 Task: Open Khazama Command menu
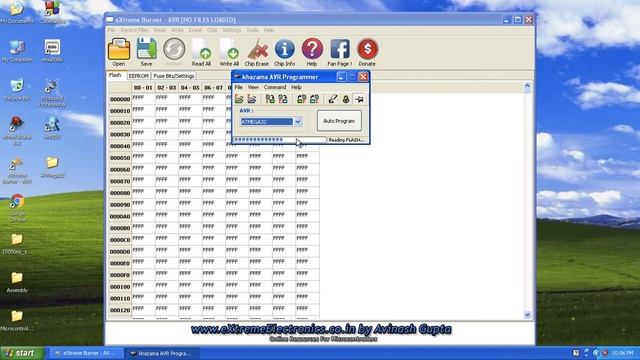tap(275, 87)
